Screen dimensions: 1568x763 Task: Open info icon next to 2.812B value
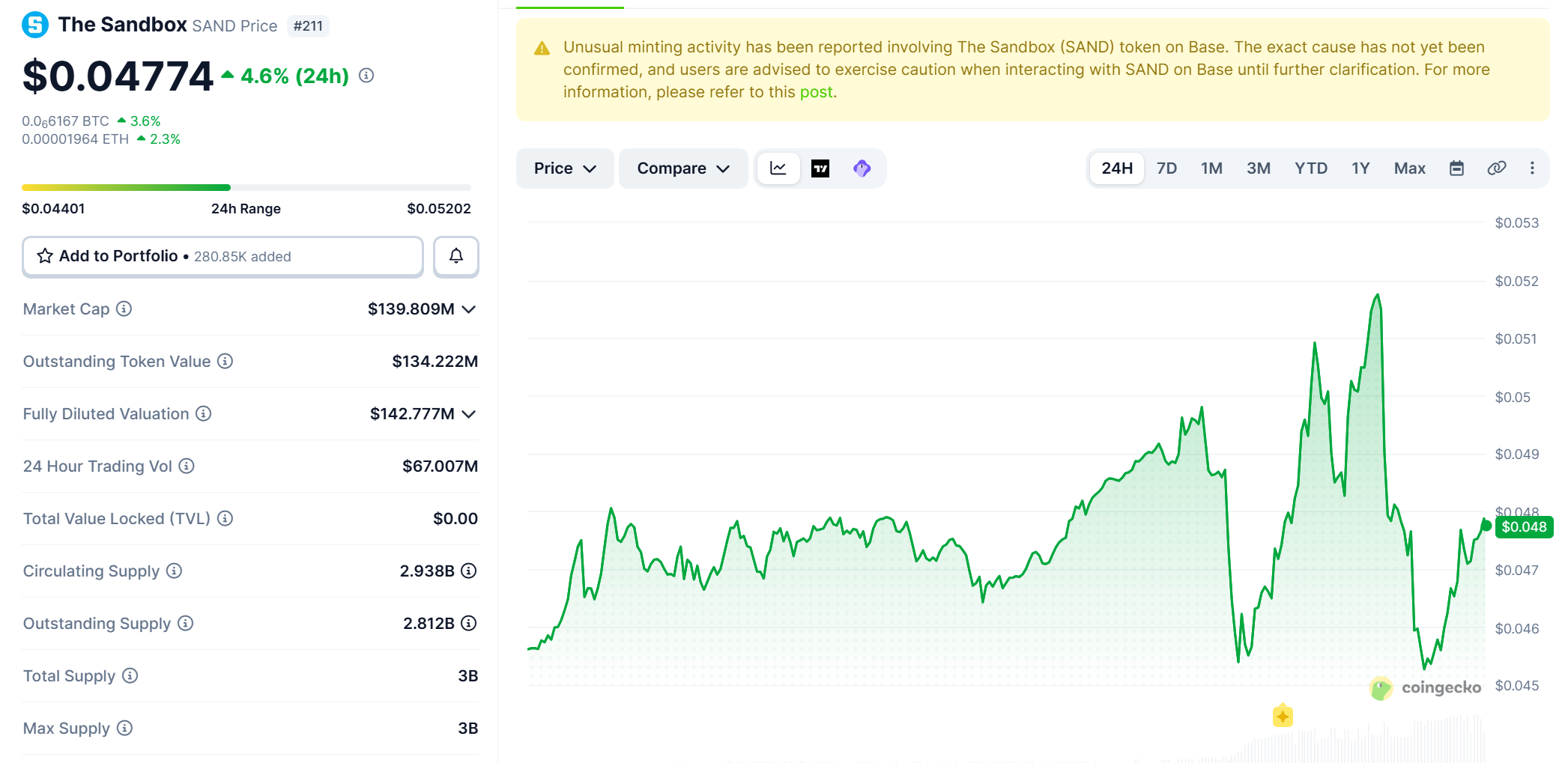pos(469,623)
